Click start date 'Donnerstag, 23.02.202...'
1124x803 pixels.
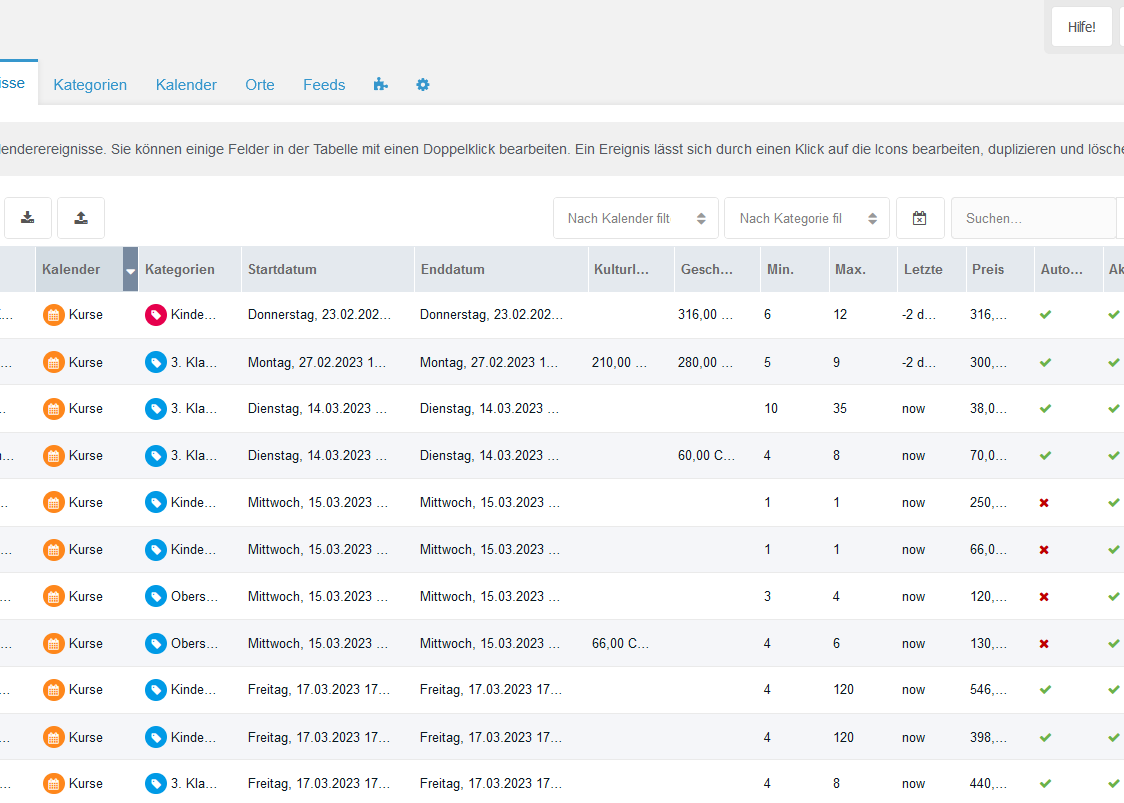(319, 315)
